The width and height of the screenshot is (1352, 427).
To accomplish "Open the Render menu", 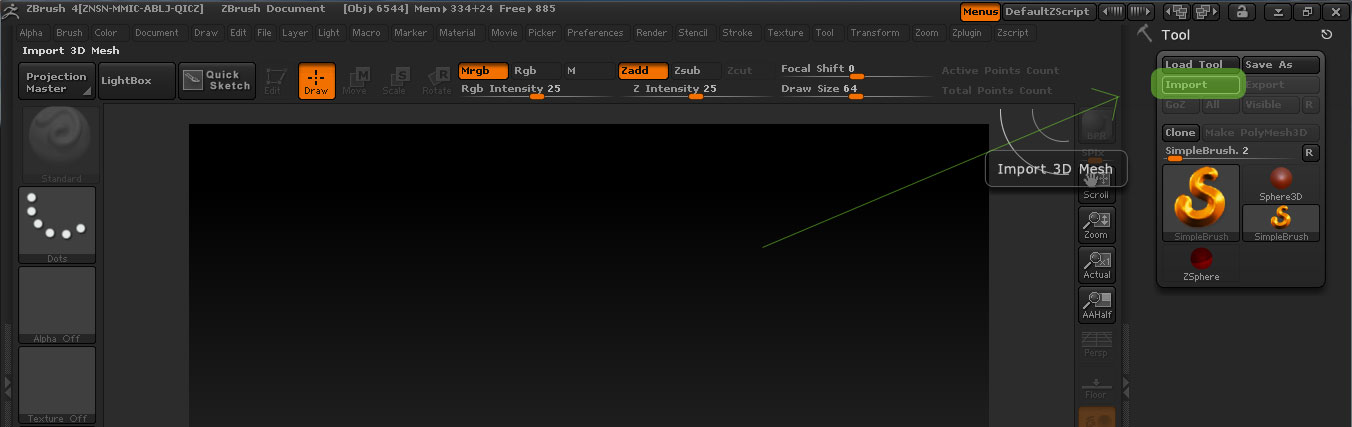I will tap(652, 33).
